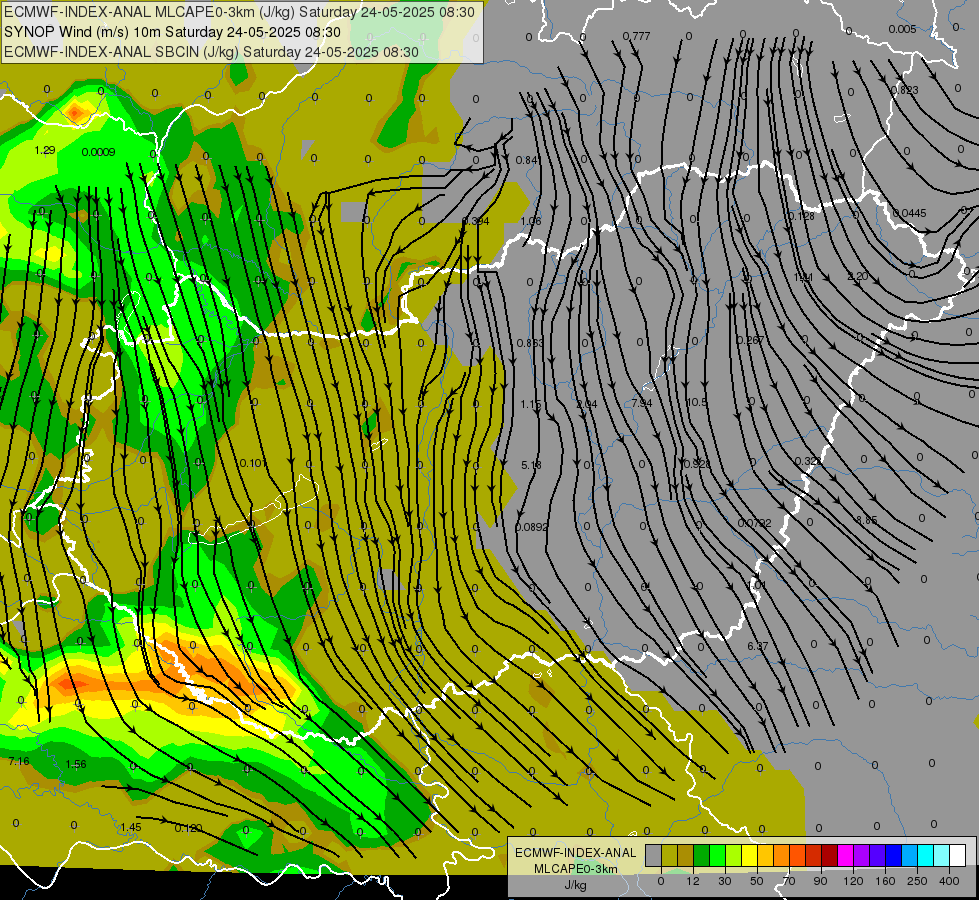Click the legend scale label 90
Viewport: 979px width, 900px height.
[820, 881]
